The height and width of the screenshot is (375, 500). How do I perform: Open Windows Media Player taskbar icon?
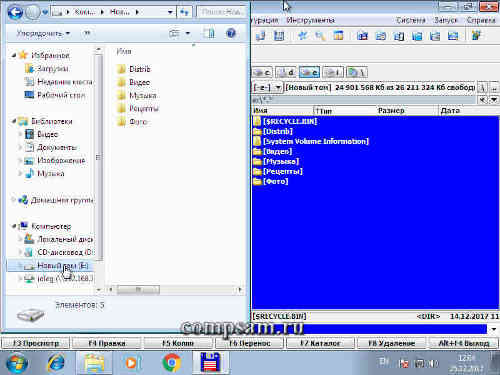coord(132,363)
